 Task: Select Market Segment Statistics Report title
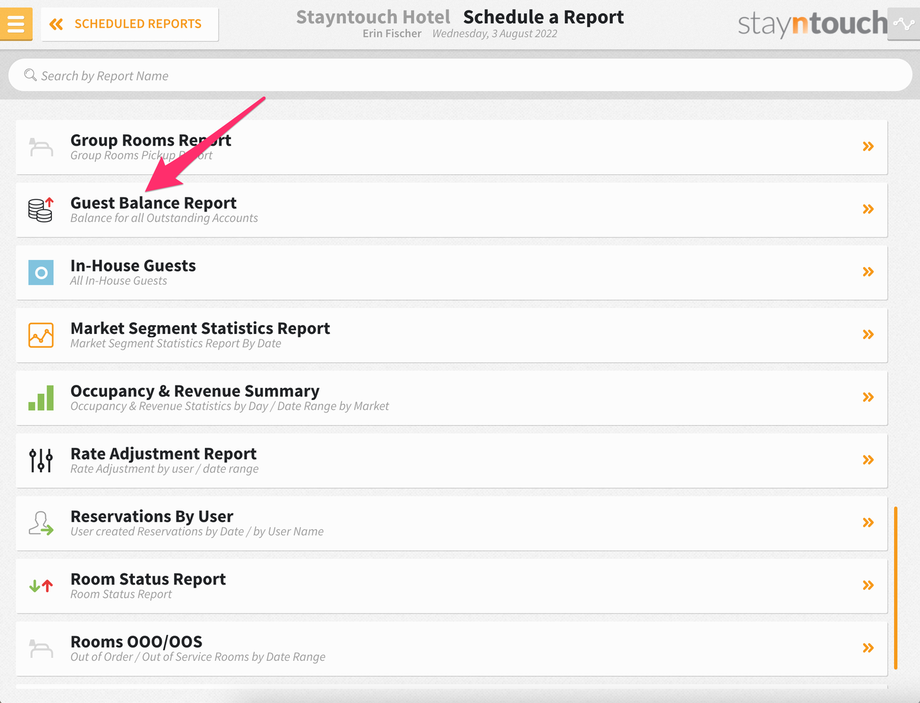200,329
